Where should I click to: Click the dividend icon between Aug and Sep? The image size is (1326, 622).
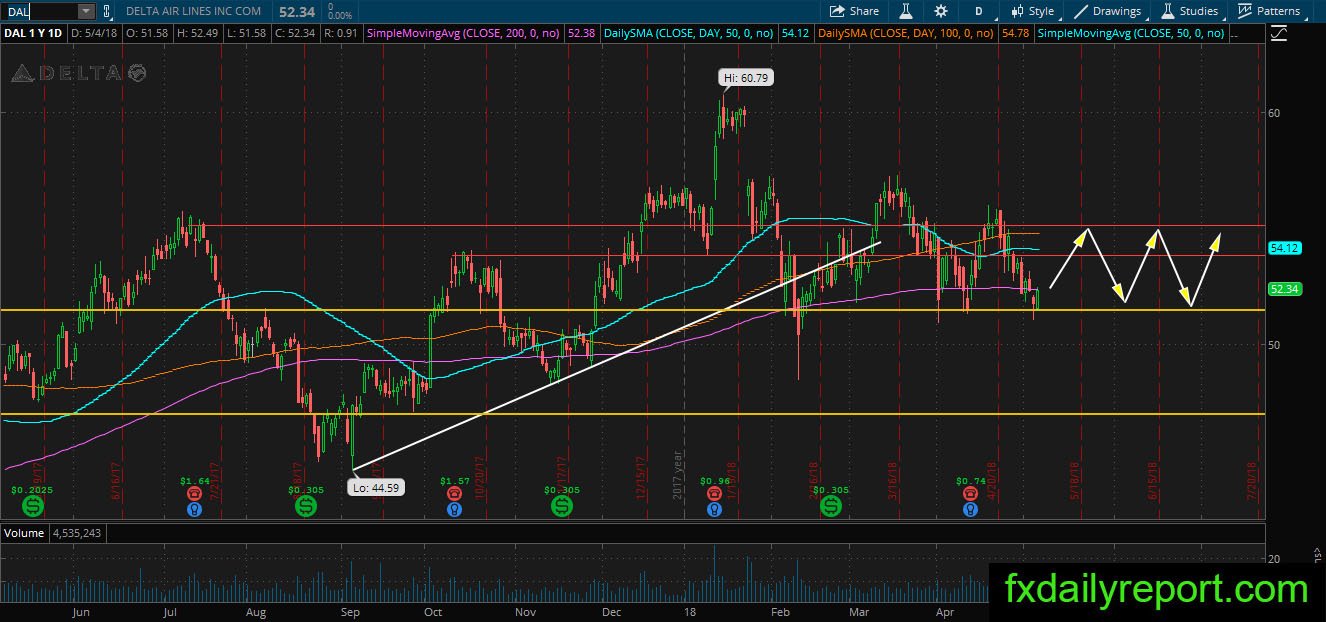coord(304,508)
